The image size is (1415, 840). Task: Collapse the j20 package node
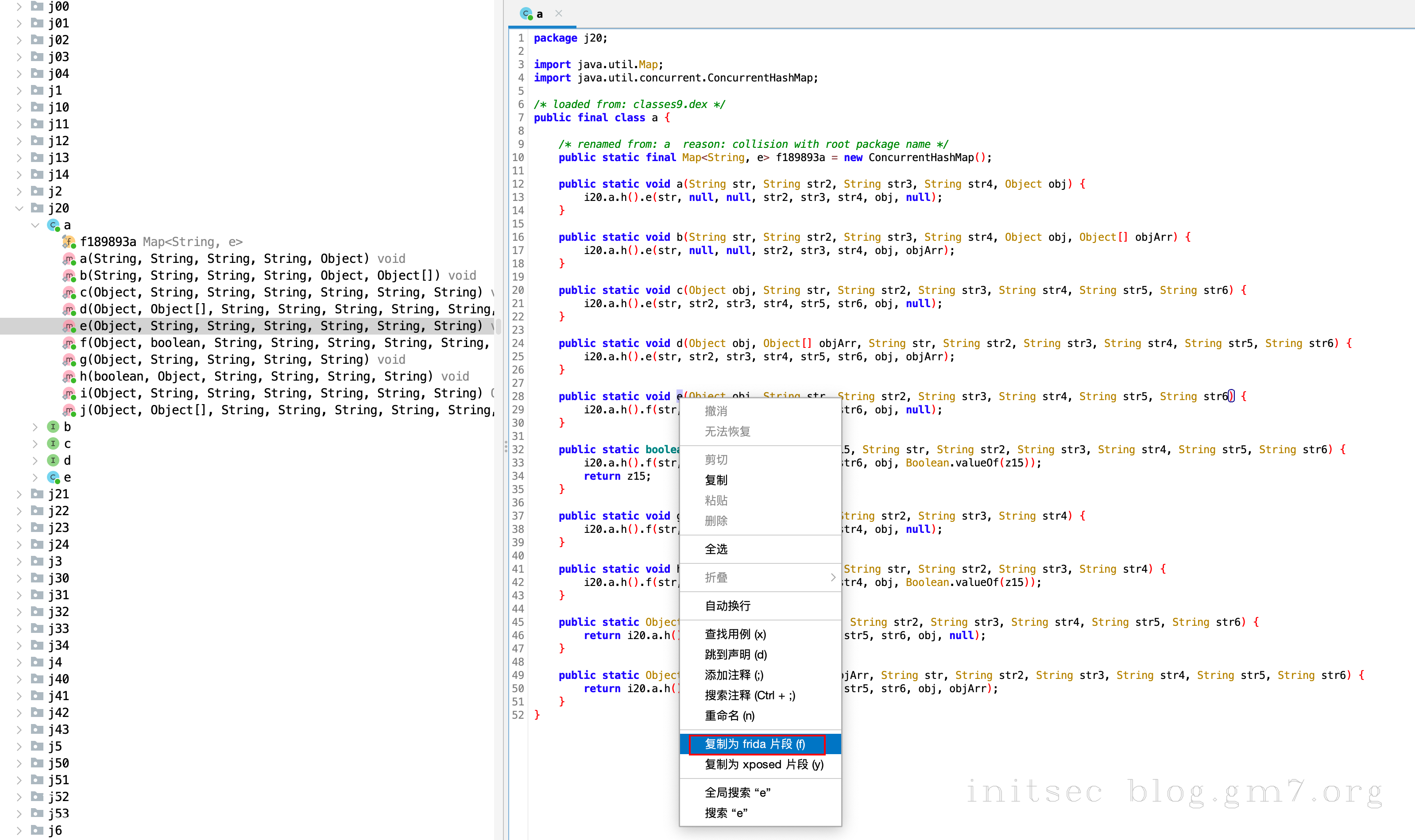(x=19, y=208)
